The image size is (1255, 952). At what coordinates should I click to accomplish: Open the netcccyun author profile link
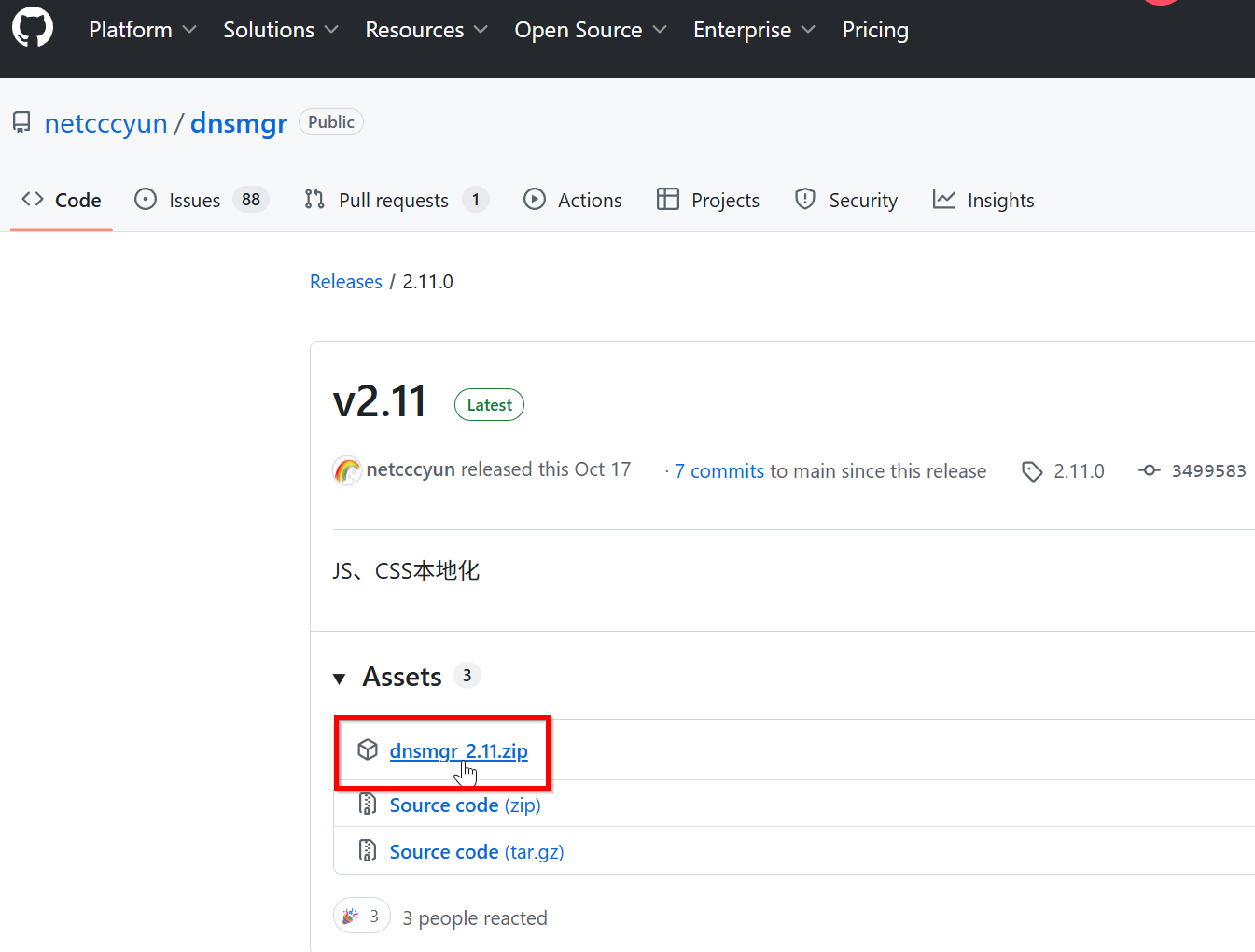click(x=411, y=469)
